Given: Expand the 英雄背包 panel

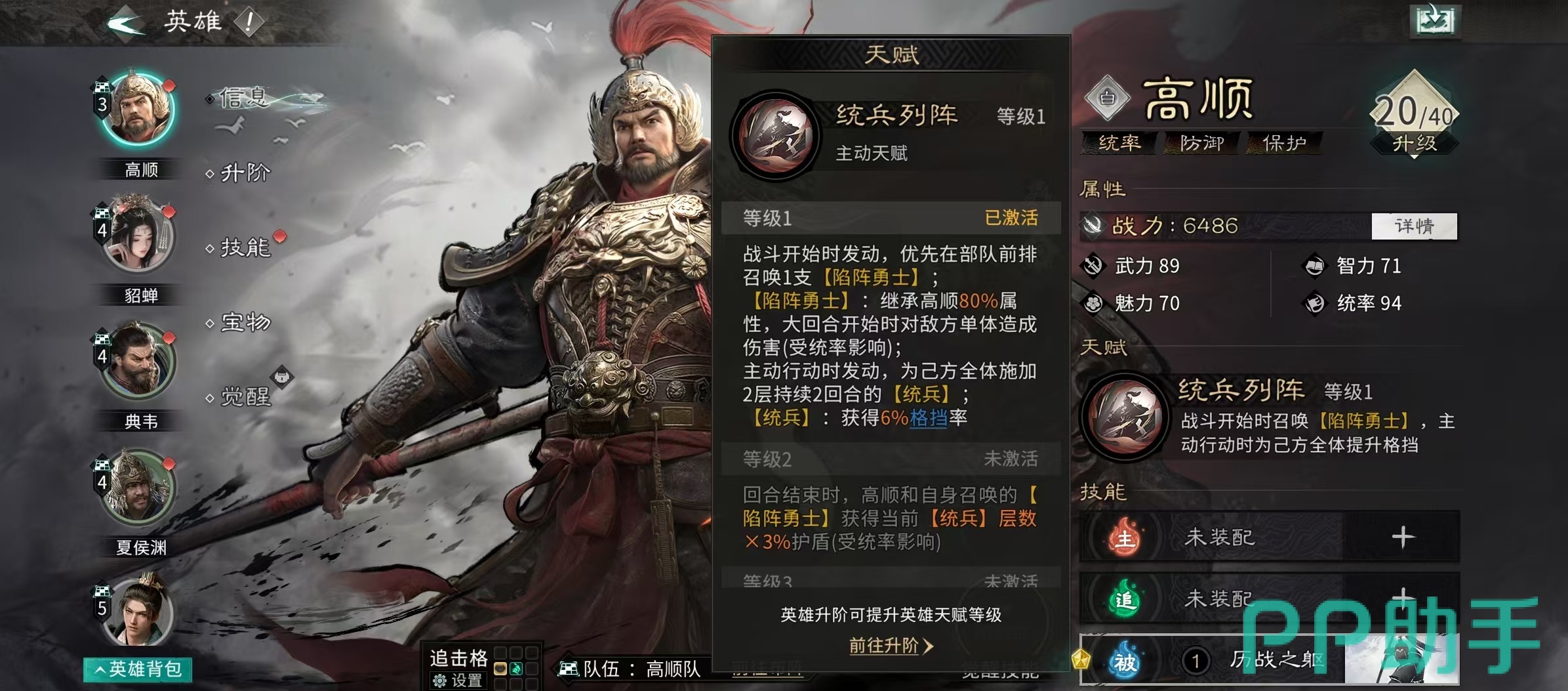Looking at the screenshot, I should pyautogui.click(x=138, y=669).
